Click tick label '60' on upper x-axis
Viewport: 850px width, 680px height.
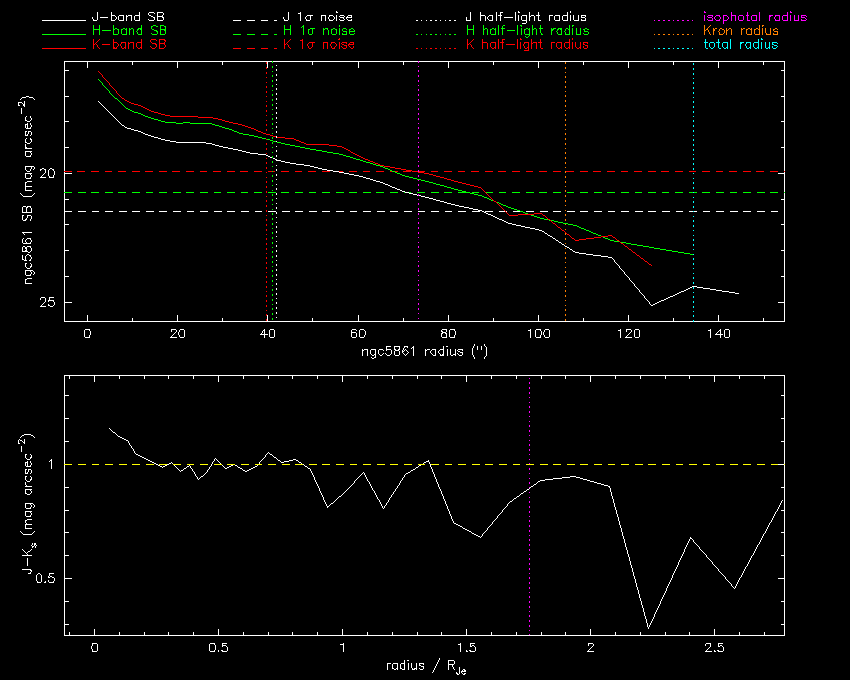click(358, 333)
